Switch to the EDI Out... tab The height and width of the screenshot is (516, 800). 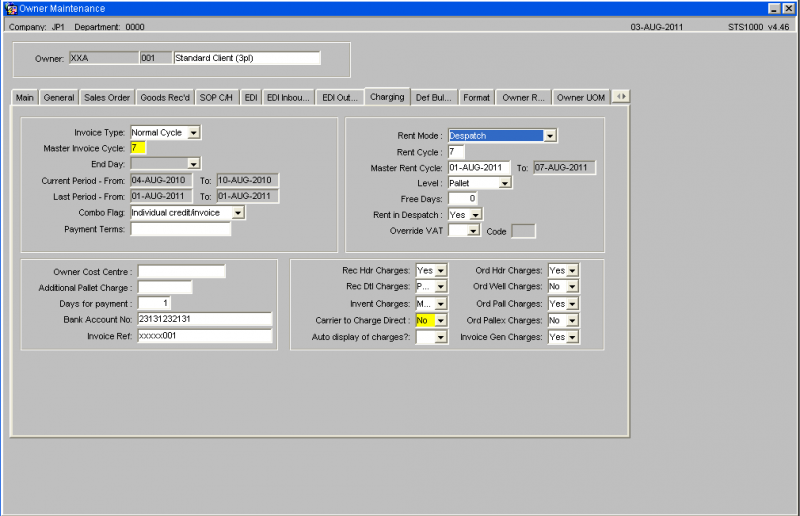coord(340,97)
